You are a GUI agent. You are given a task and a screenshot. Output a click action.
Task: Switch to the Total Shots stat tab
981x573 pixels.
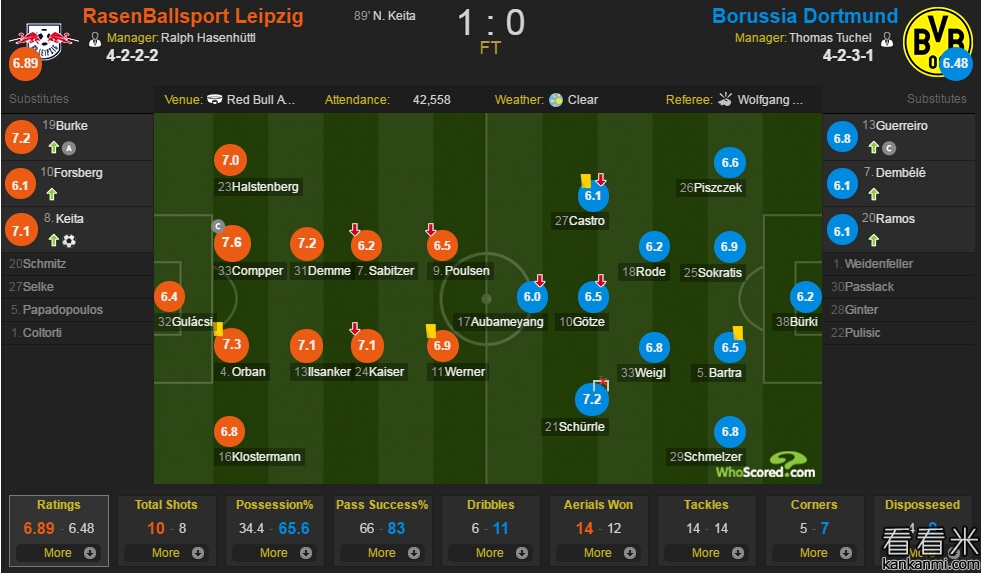pyautogui.click(x=166, y=505)
